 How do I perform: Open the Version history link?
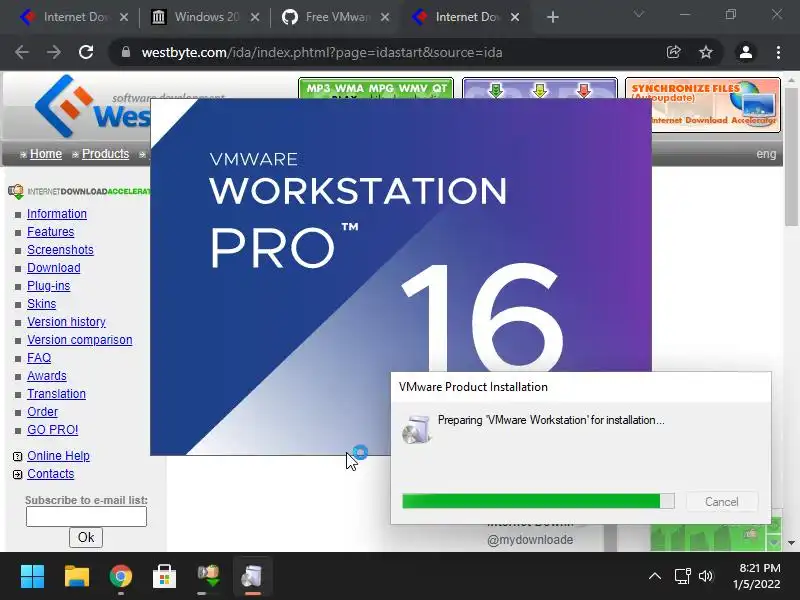click(66, 321)
